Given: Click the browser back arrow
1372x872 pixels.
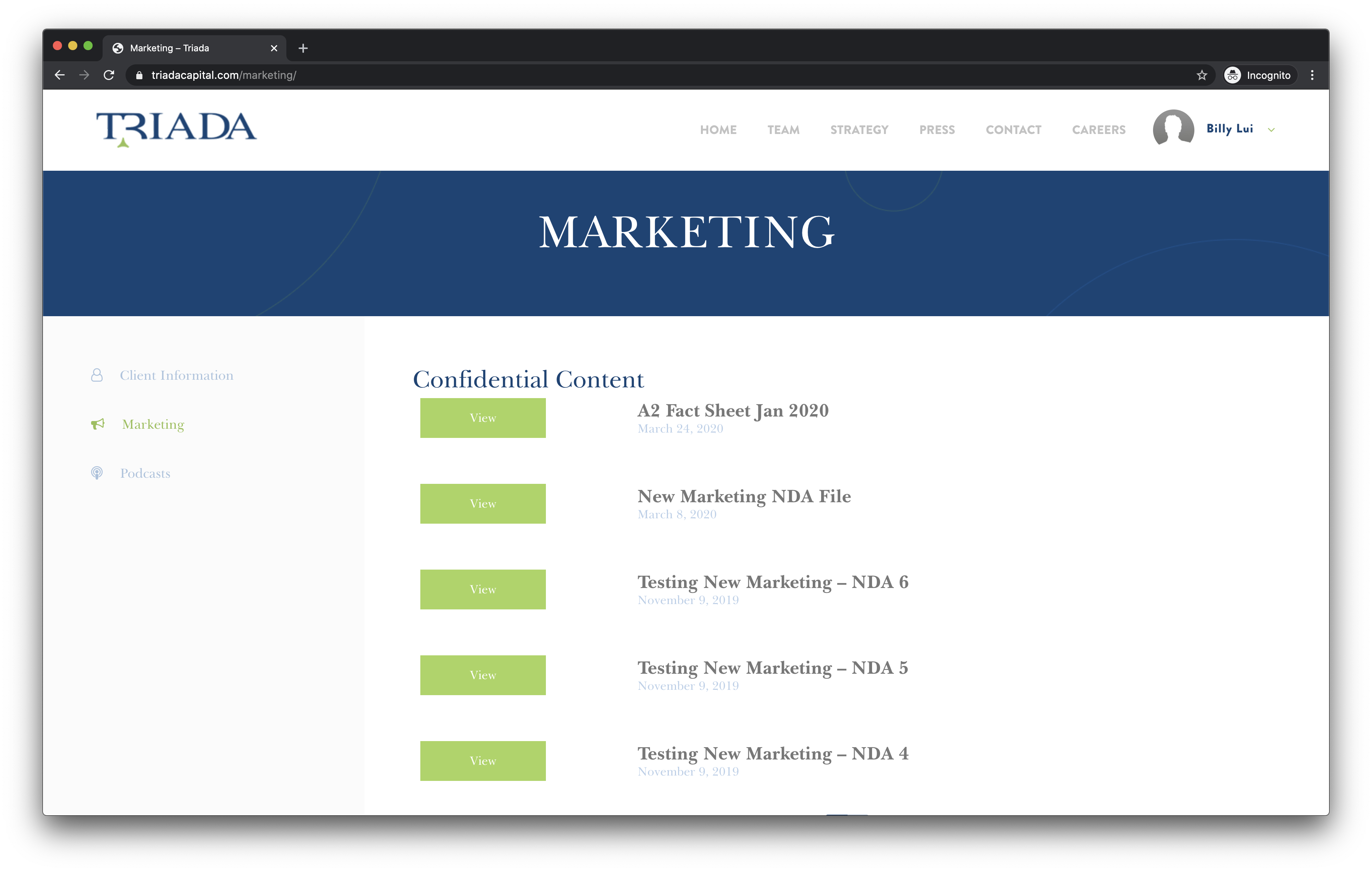Looking at the screenshot, I should [60, 75].
